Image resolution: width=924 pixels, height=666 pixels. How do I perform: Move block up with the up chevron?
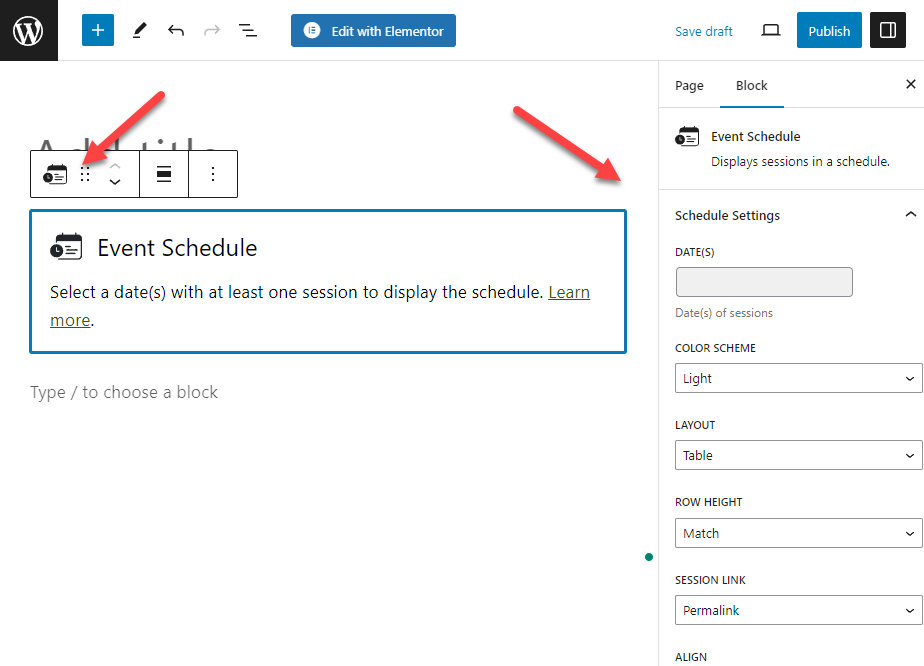(x=115, y=166)
